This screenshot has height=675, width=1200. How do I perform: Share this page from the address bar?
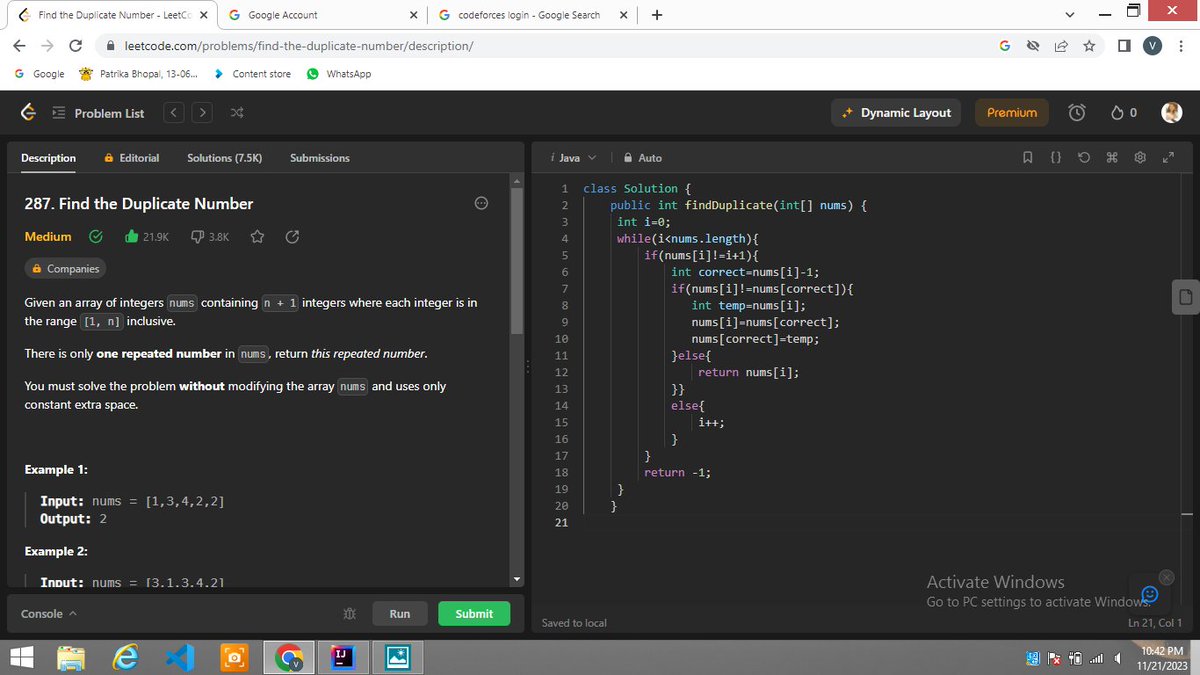(x=1061, y=45)
